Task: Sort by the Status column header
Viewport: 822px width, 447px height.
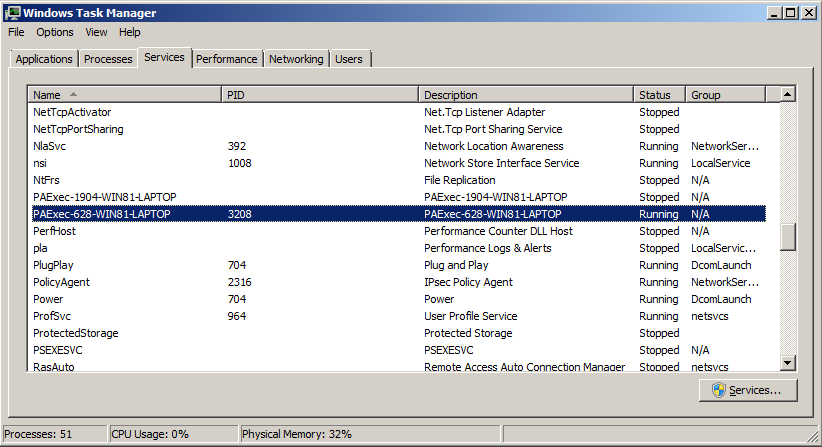Action: [x=659, y=95]
